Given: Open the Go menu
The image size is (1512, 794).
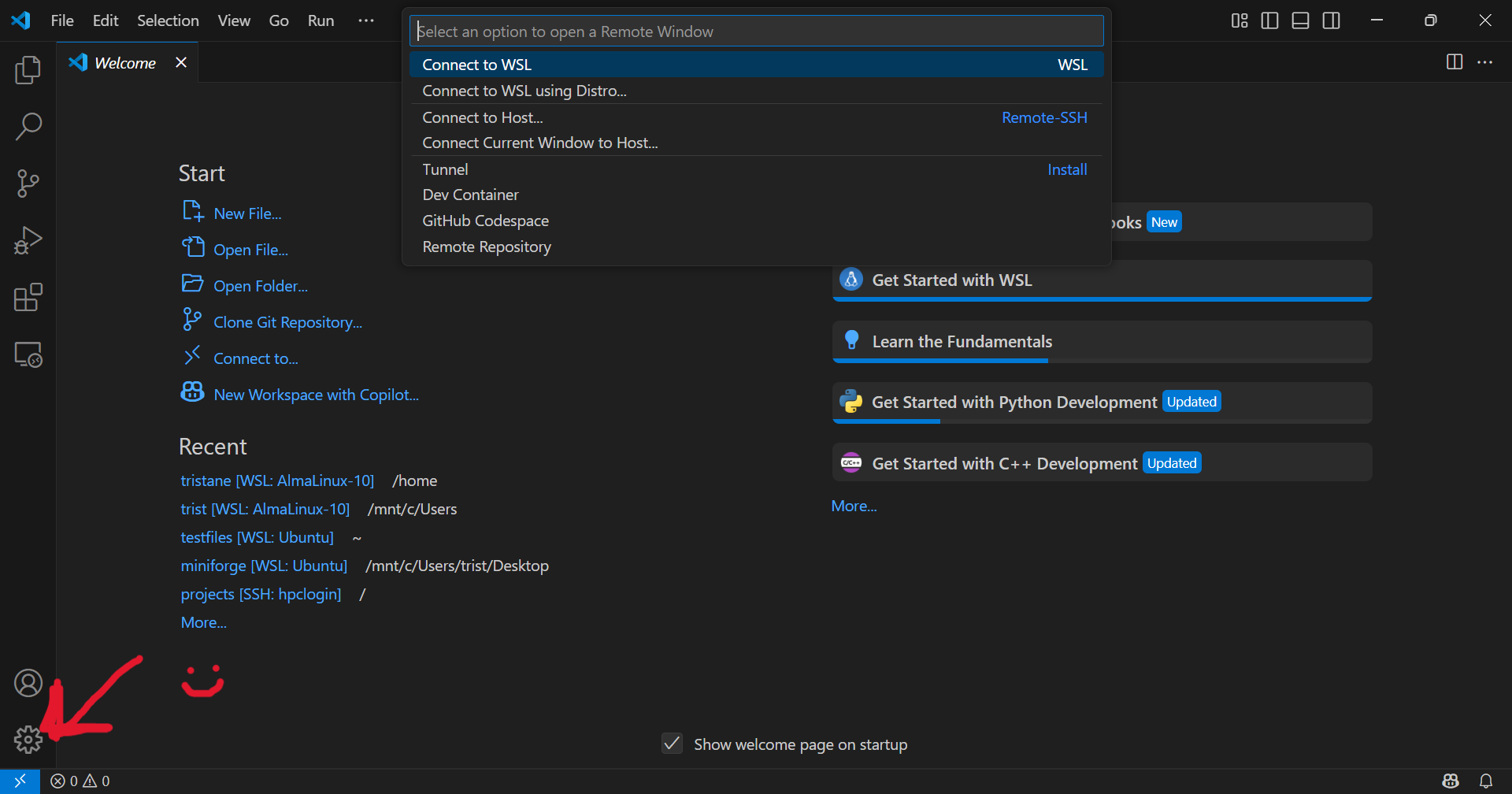Looking at the screenshot, I should click(279, 20).
